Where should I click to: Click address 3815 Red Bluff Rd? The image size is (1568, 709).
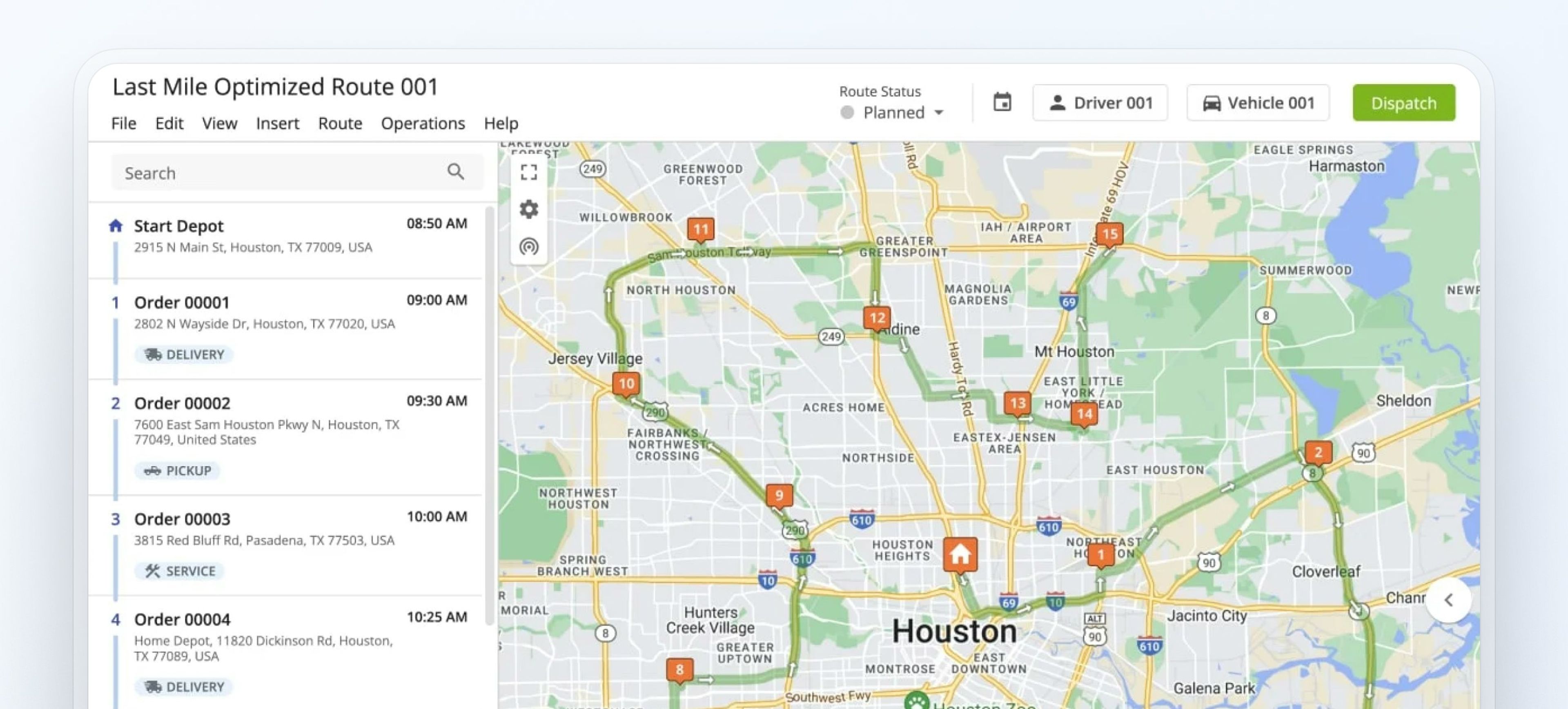[x=264, y=540]
